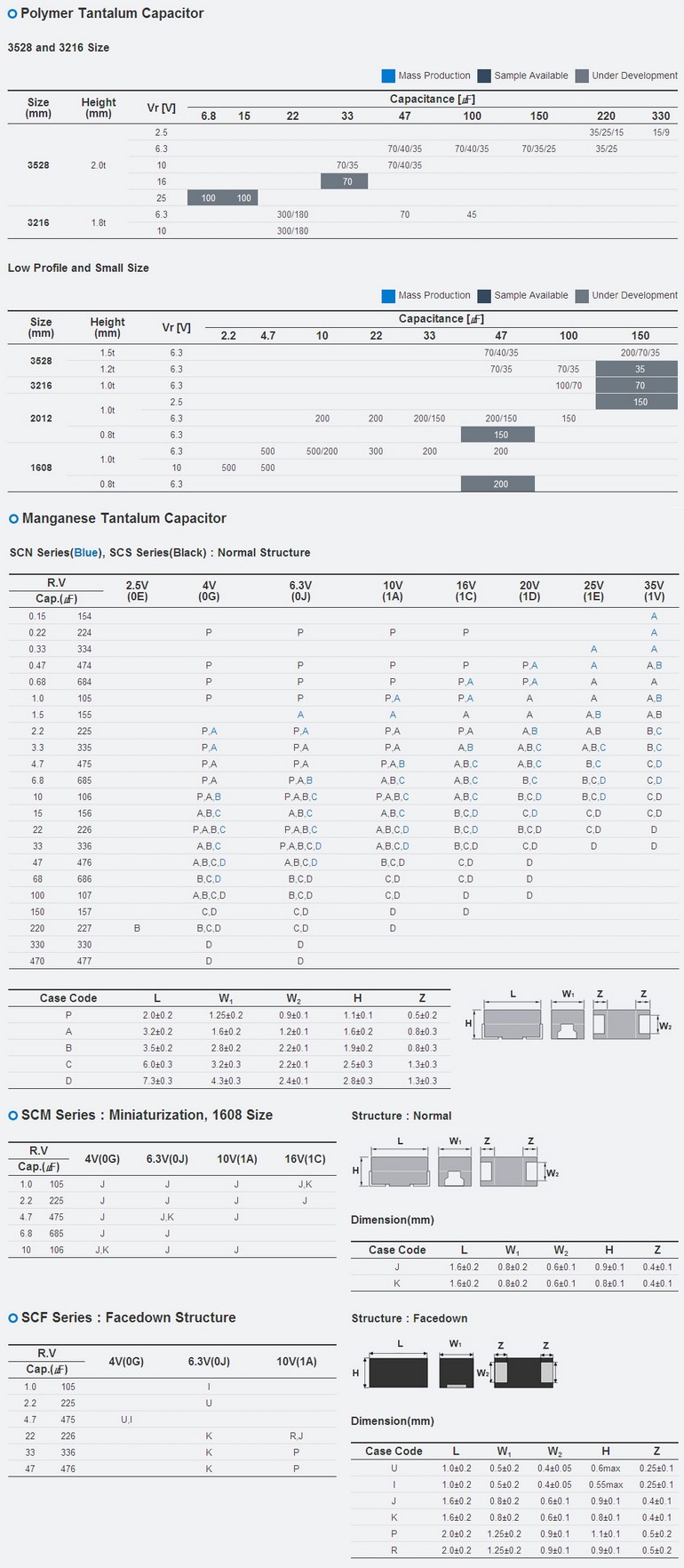Click the 'Low Profile and Small Size' subheading
This screenshot has height=1568, width=684.
pos(78,268)
